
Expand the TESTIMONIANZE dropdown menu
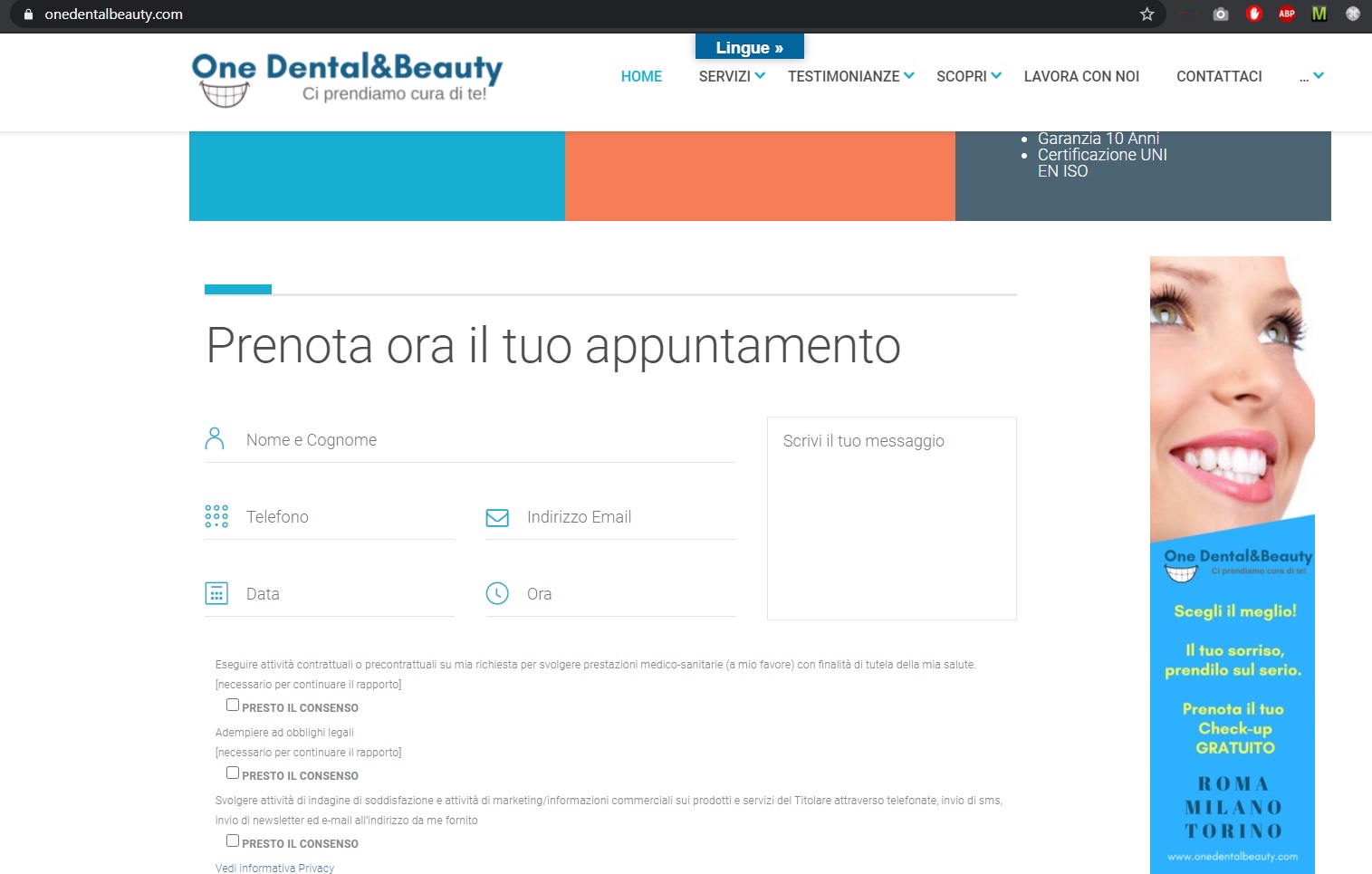click(x=850, y=76)
